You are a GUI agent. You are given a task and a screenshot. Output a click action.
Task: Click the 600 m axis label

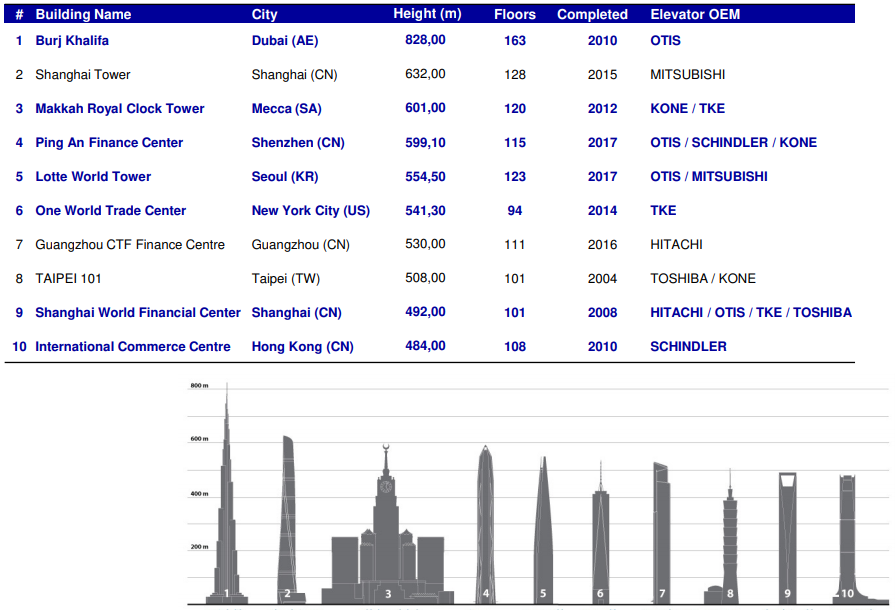199,439
